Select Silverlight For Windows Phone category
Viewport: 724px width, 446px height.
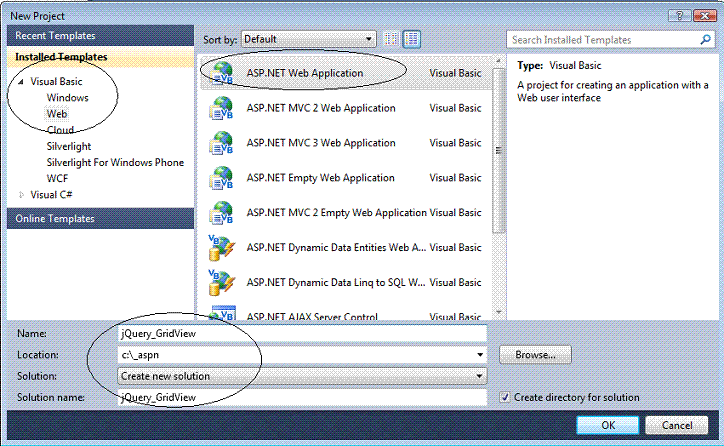[x=115, y=163]
